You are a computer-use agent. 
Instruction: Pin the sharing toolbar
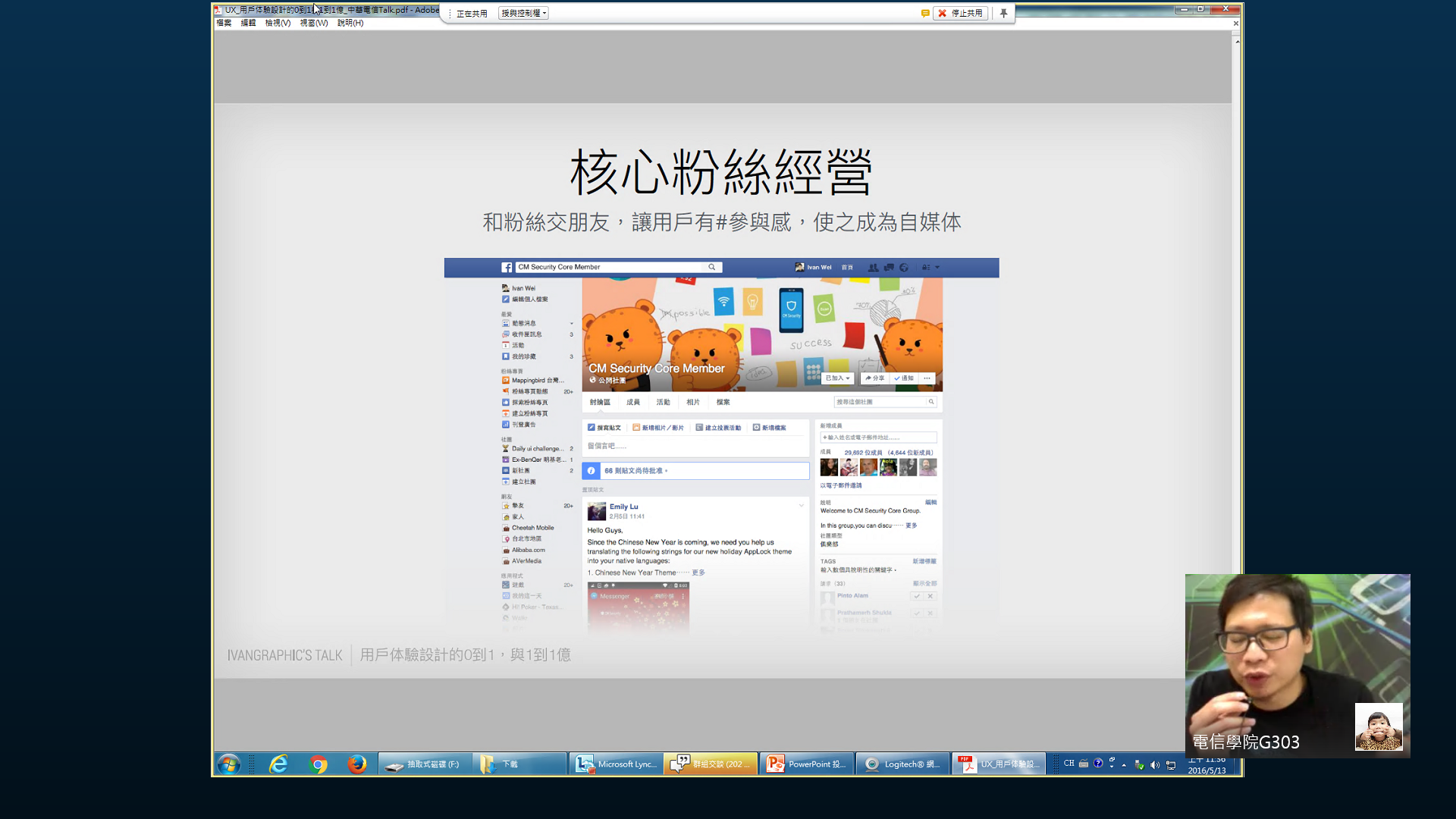[x=1003, y=13]
